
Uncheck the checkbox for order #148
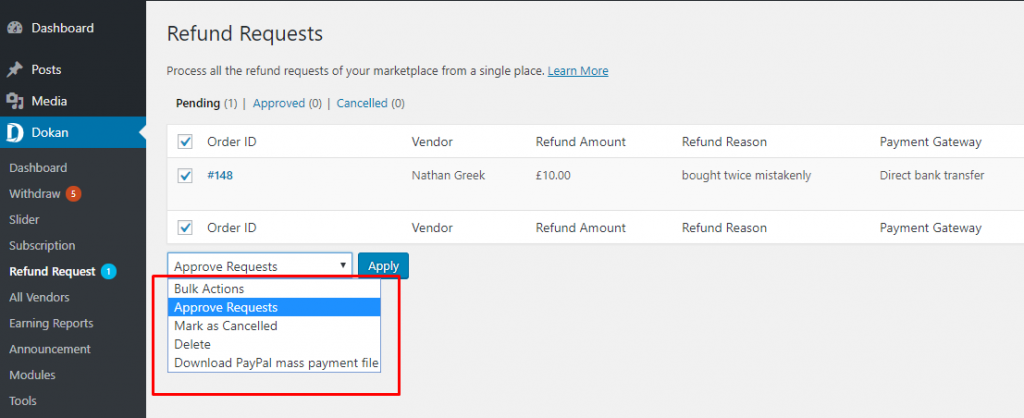pos(185,175)
